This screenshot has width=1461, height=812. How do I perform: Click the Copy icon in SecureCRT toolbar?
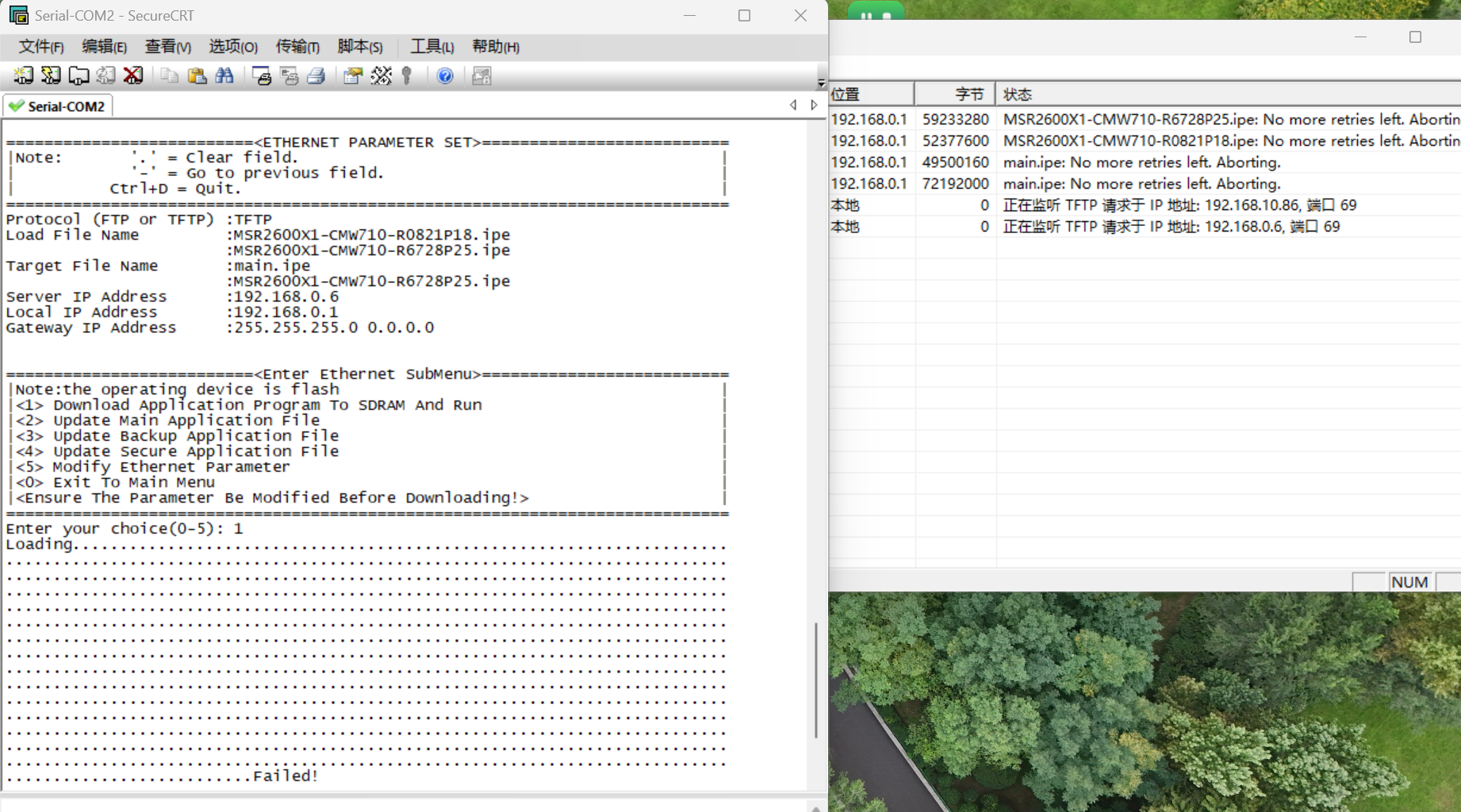[169, 76]
